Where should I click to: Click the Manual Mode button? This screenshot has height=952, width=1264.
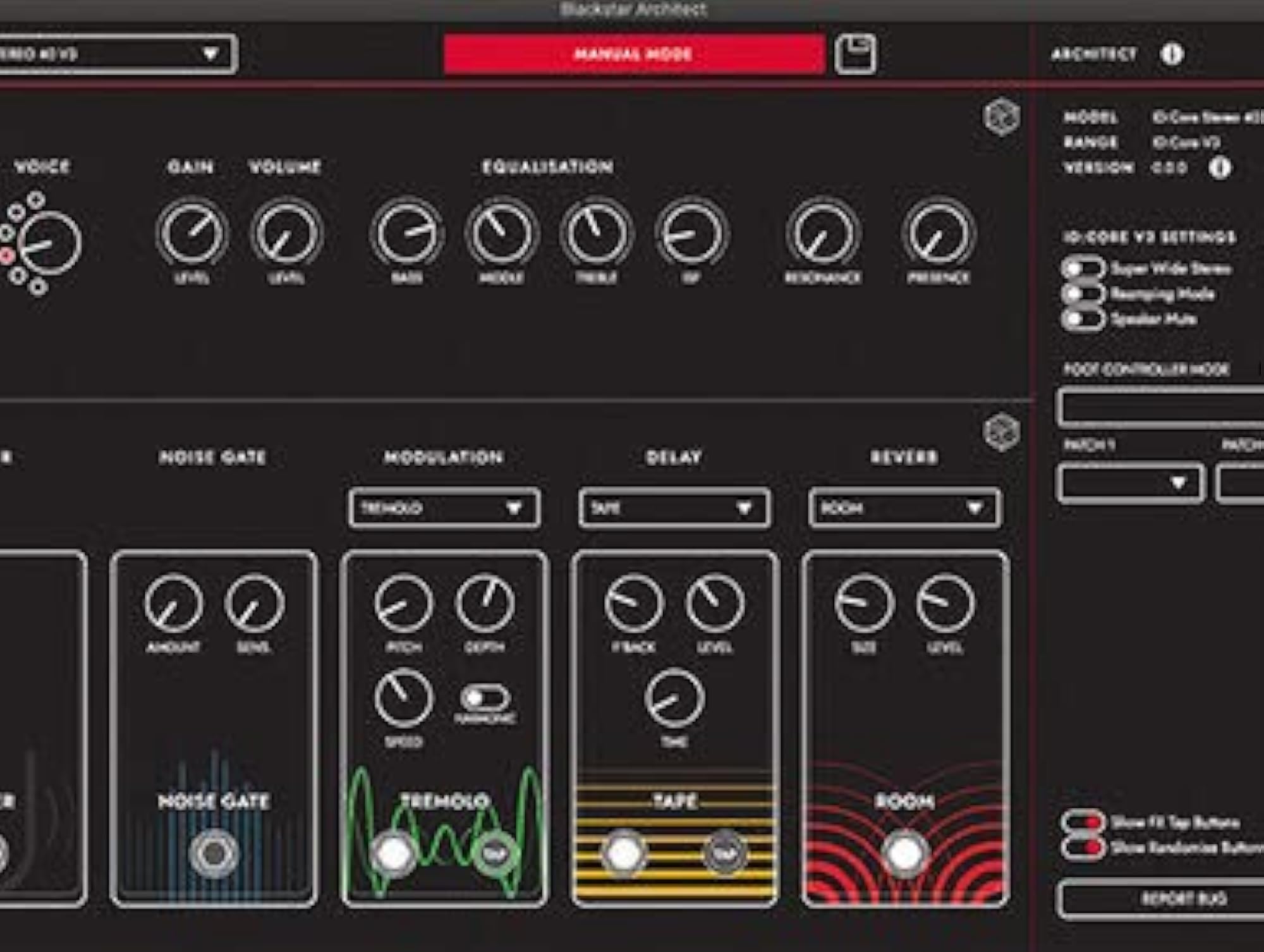634,54
